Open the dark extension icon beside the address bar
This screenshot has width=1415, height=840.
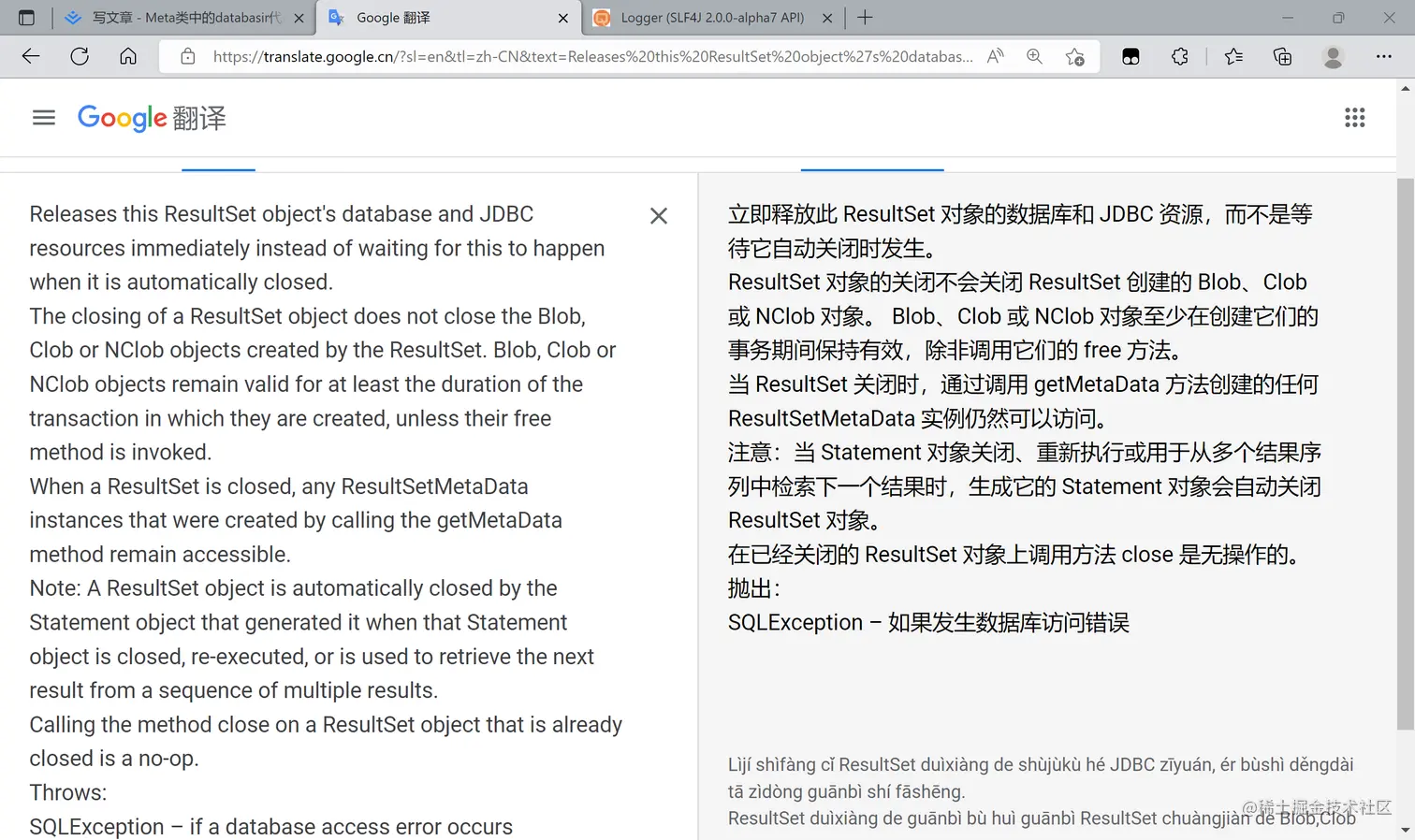point(1131,56)
